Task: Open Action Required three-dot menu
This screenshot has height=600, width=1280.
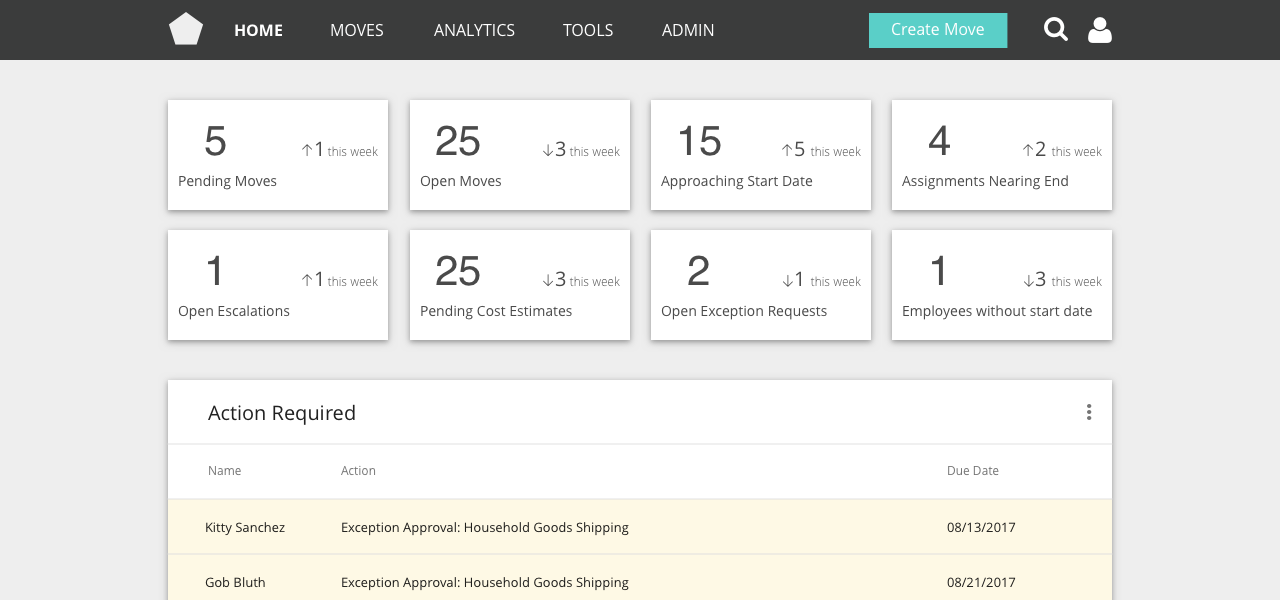Action: 1089,412
